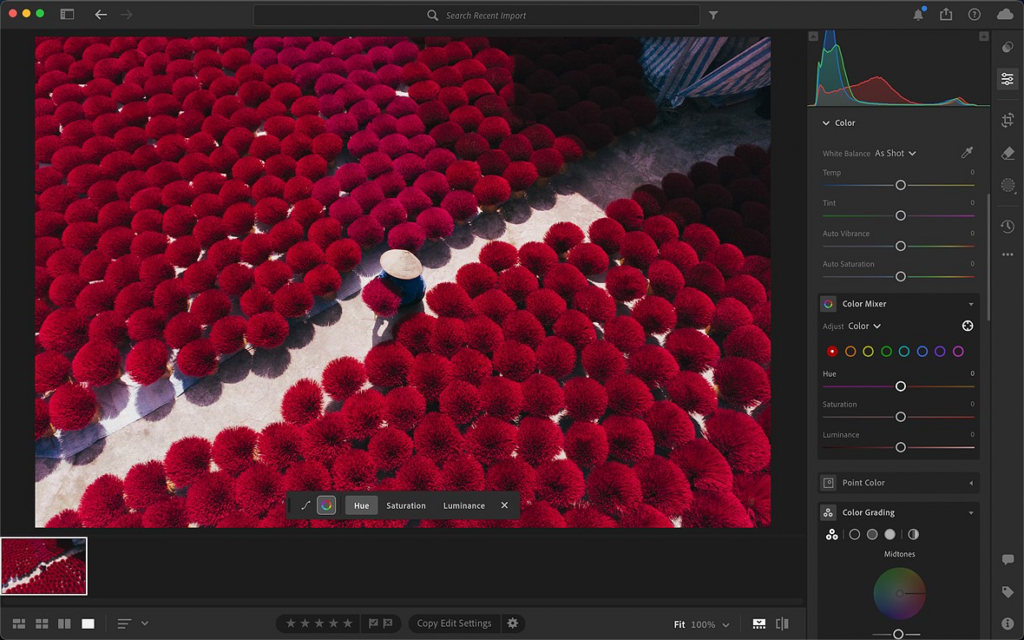Go back with the left arrow
This screenshot has height=640, width=1024.
(101, 14)
